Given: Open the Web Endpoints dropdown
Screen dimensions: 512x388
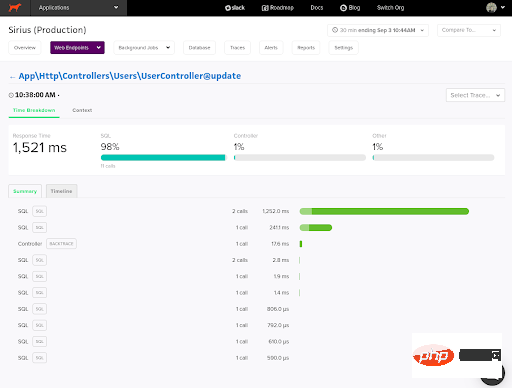Looking at the screenshot, I should point(77,48).
